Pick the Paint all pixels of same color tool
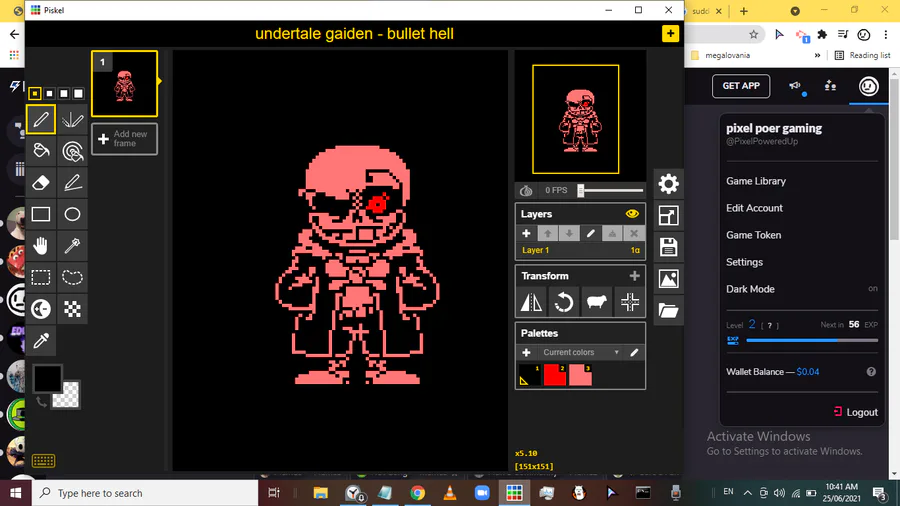Image resolution: width=900 pixels, height=506 pixels. (x=72, y=151)
